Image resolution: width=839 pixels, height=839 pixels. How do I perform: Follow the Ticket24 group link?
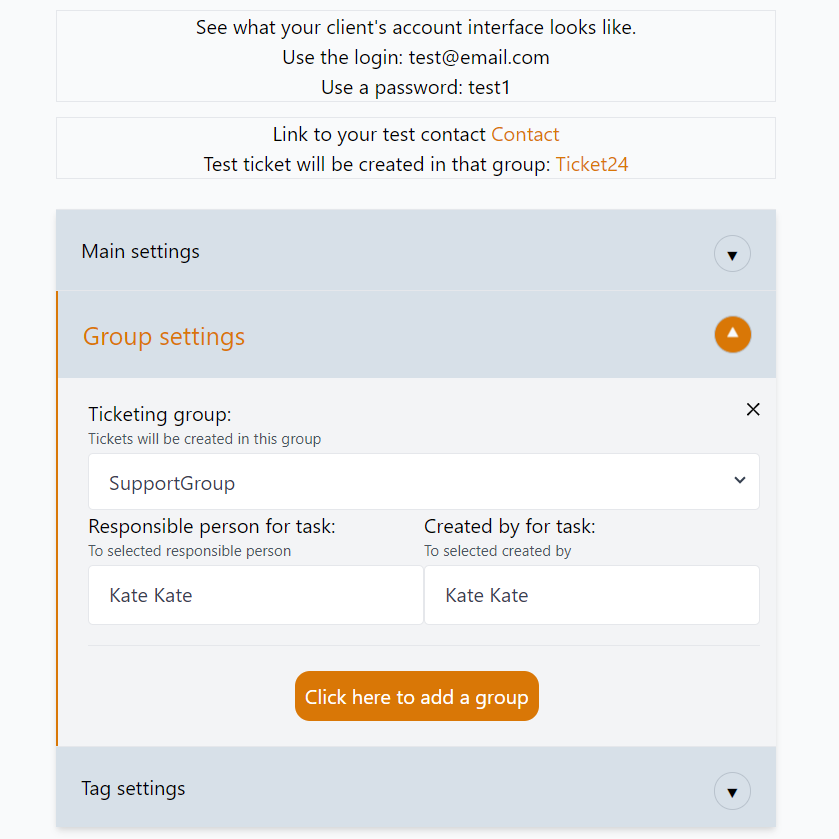coord(592,164)
